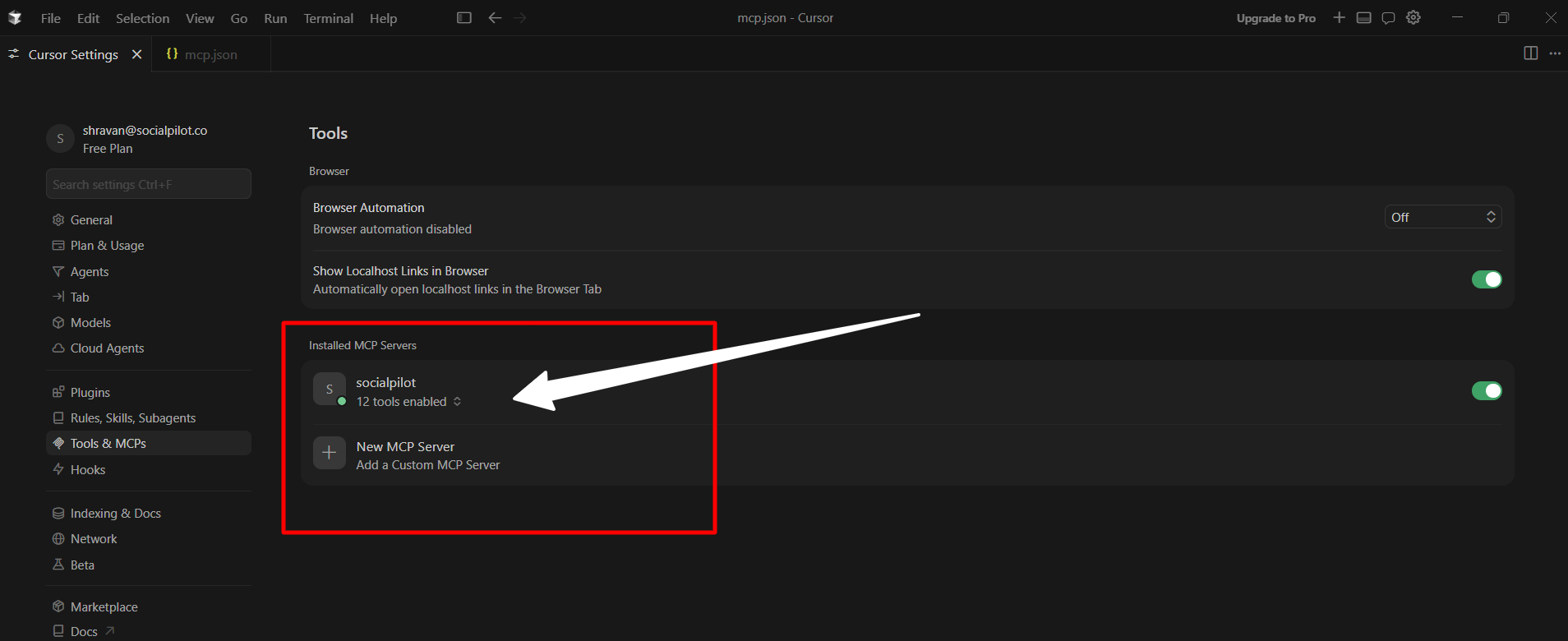
Task: Click Upgrade to Pro button
Action: 1276,18
